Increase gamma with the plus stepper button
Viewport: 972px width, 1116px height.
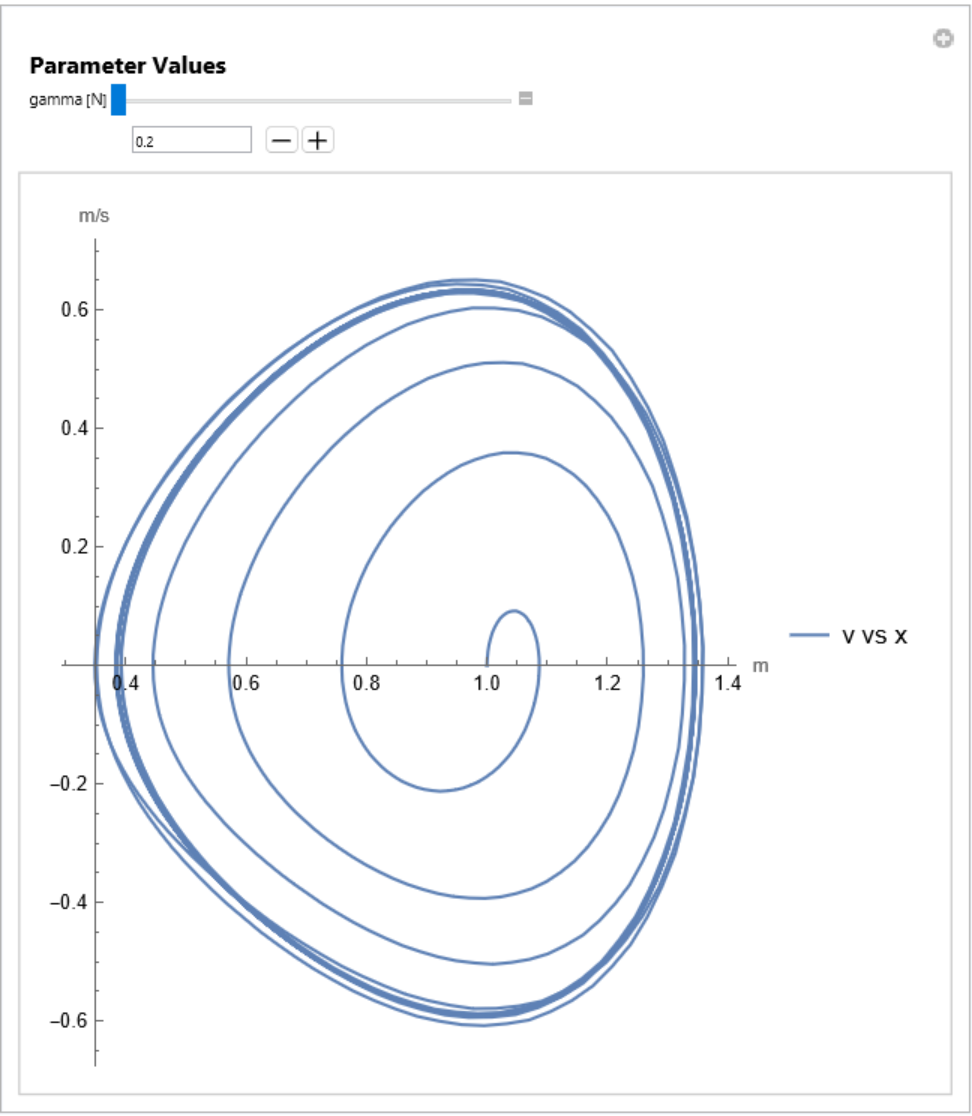pos(318,141)
